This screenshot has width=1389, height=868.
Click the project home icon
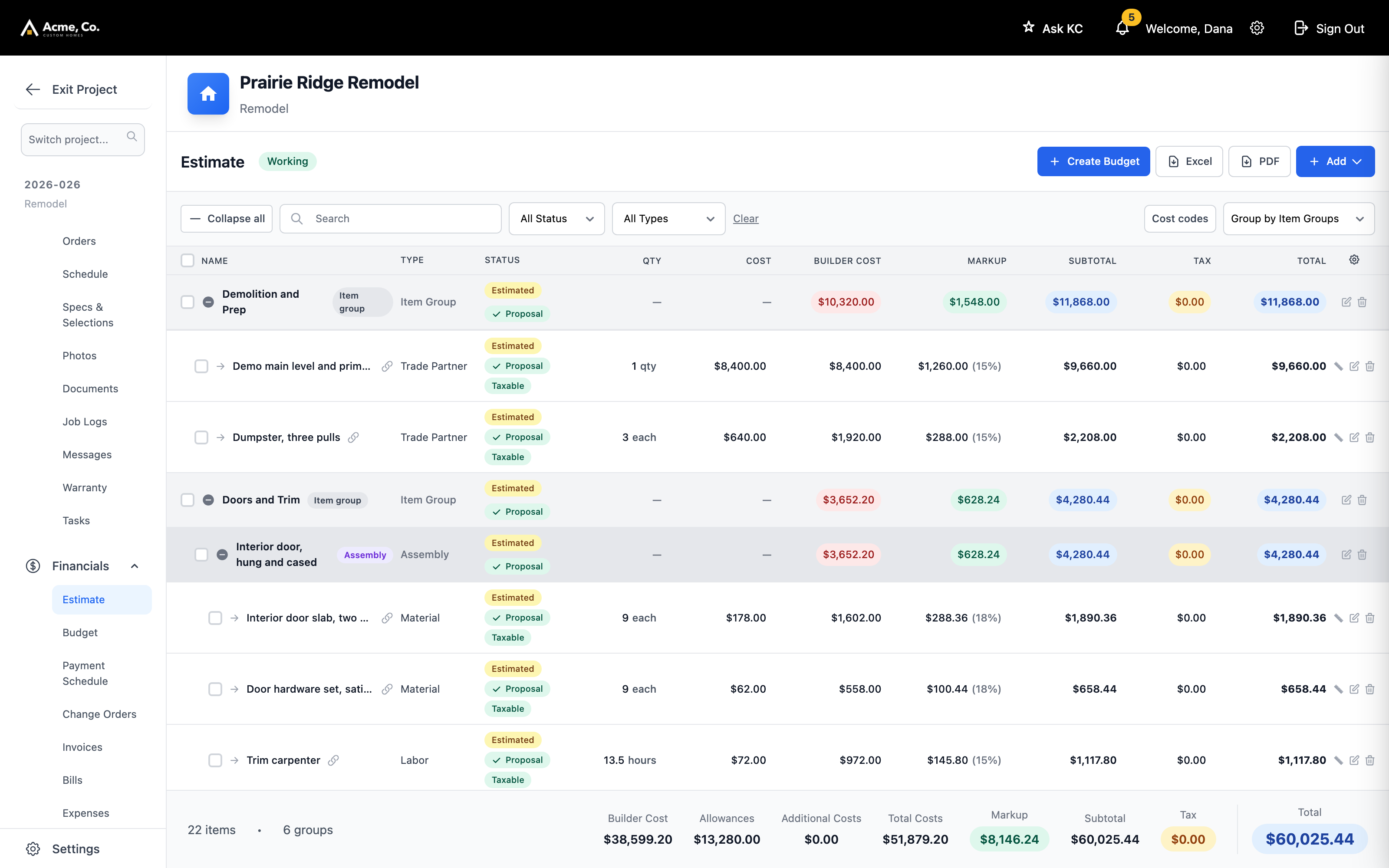point(208,94)
